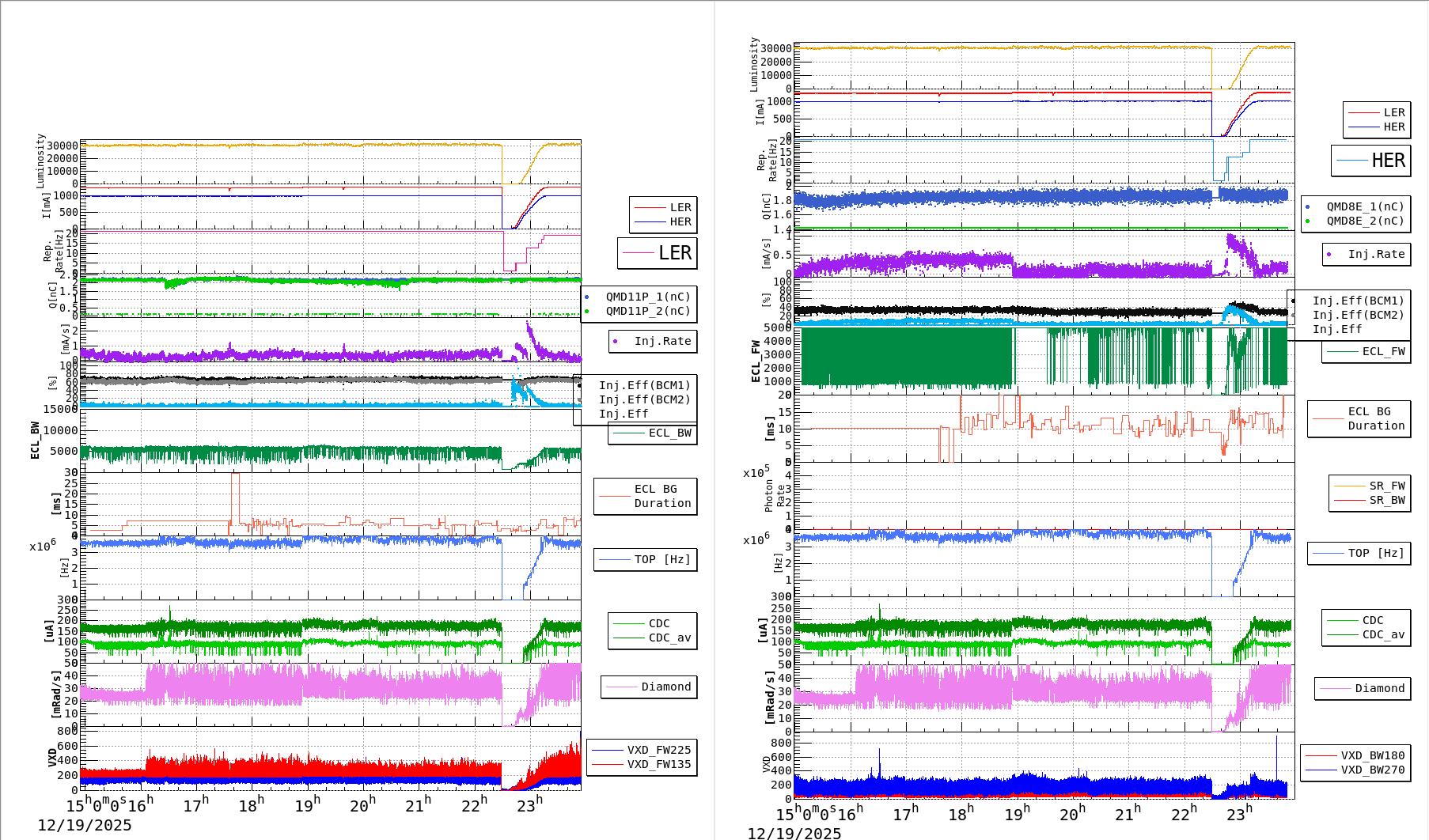Screen dimensions: 1429x840
Task: Click the QMD11P_2(nC) green dot marker
Action: (587, 312)
